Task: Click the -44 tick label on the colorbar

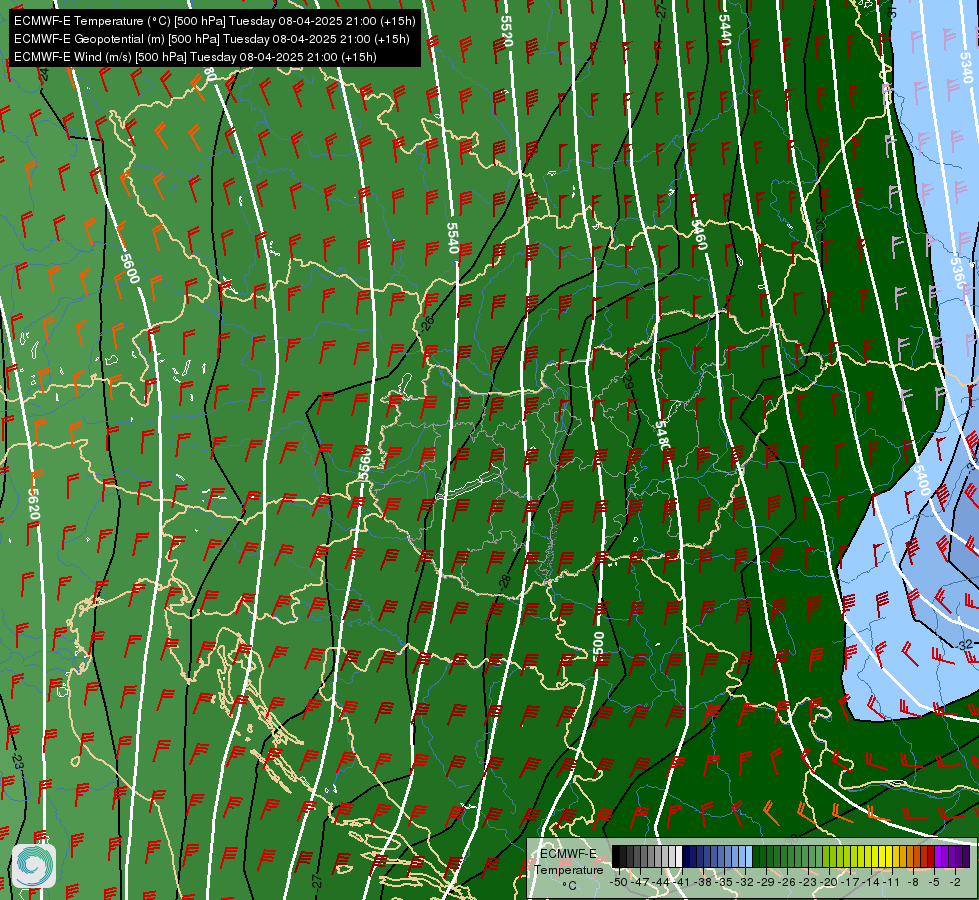Action: tap(661, 882)
